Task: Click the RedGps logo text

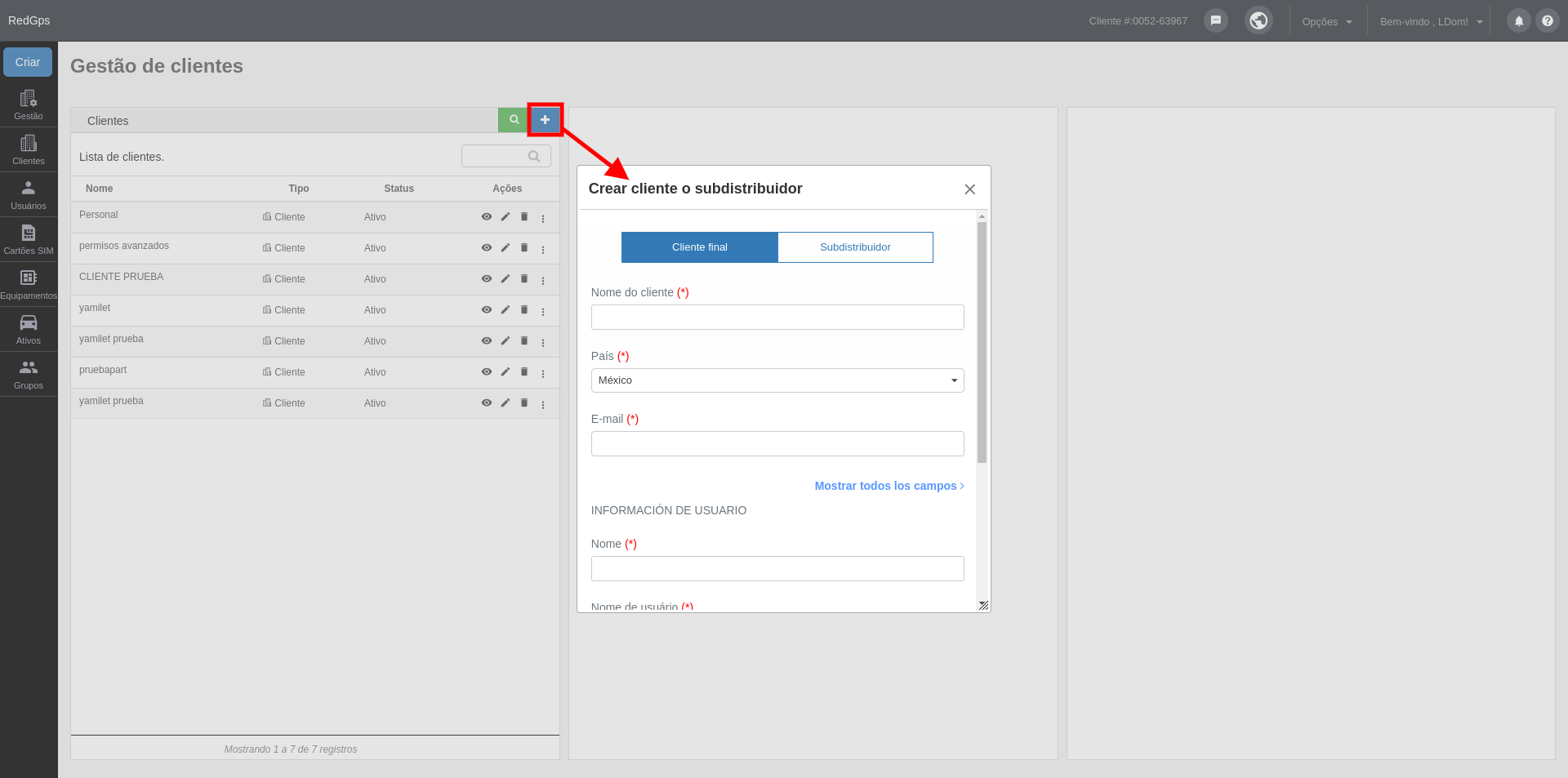Action: point(29,20)
